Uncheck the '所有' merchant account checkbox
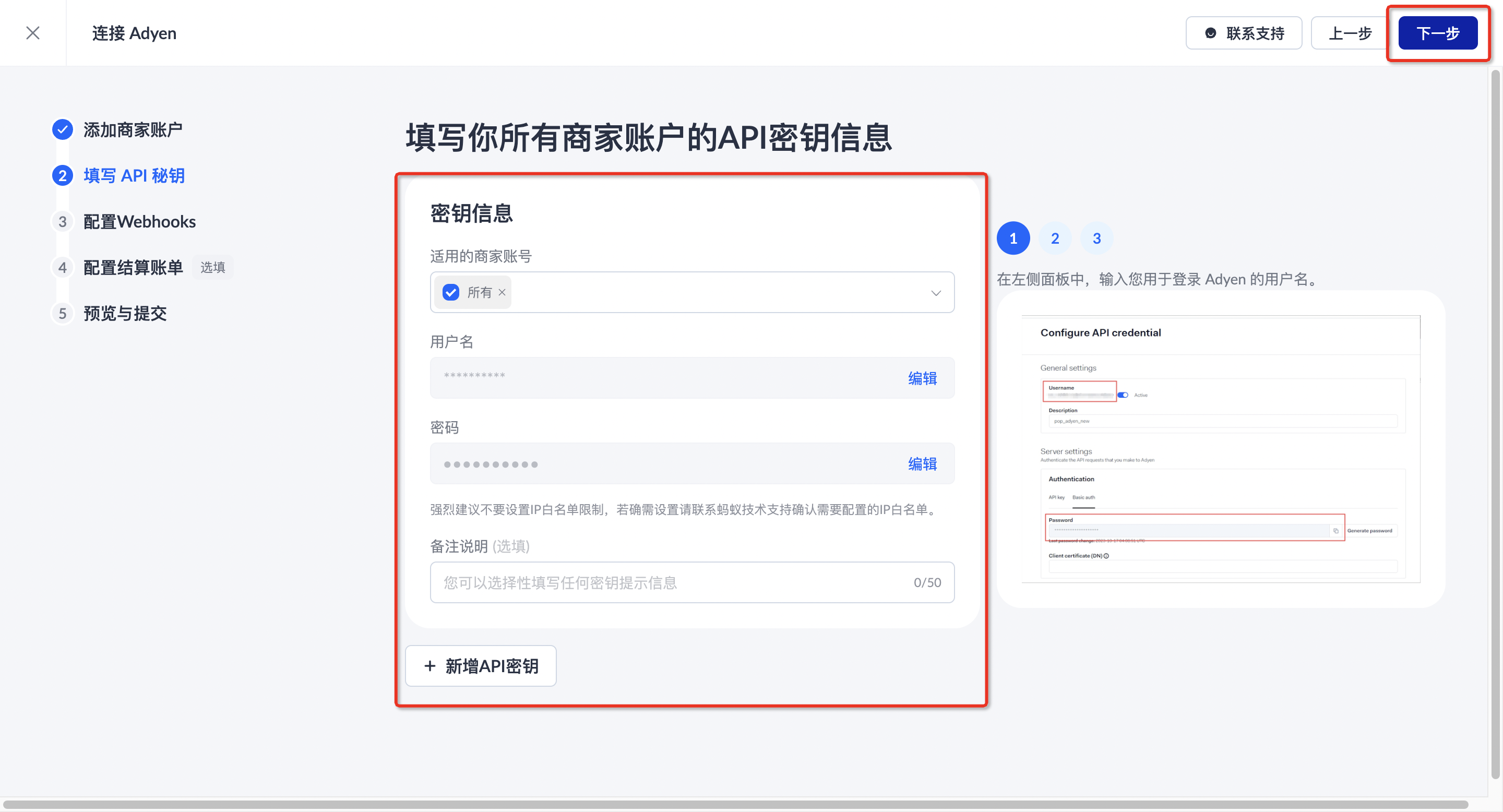Viewport: 1503px width, 812px height. pos(451,292)
